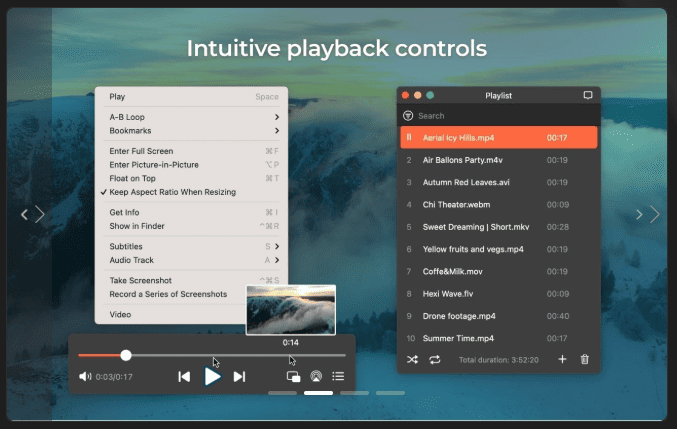
Task: Skip to the next track
Action: [x=239, y=377]
